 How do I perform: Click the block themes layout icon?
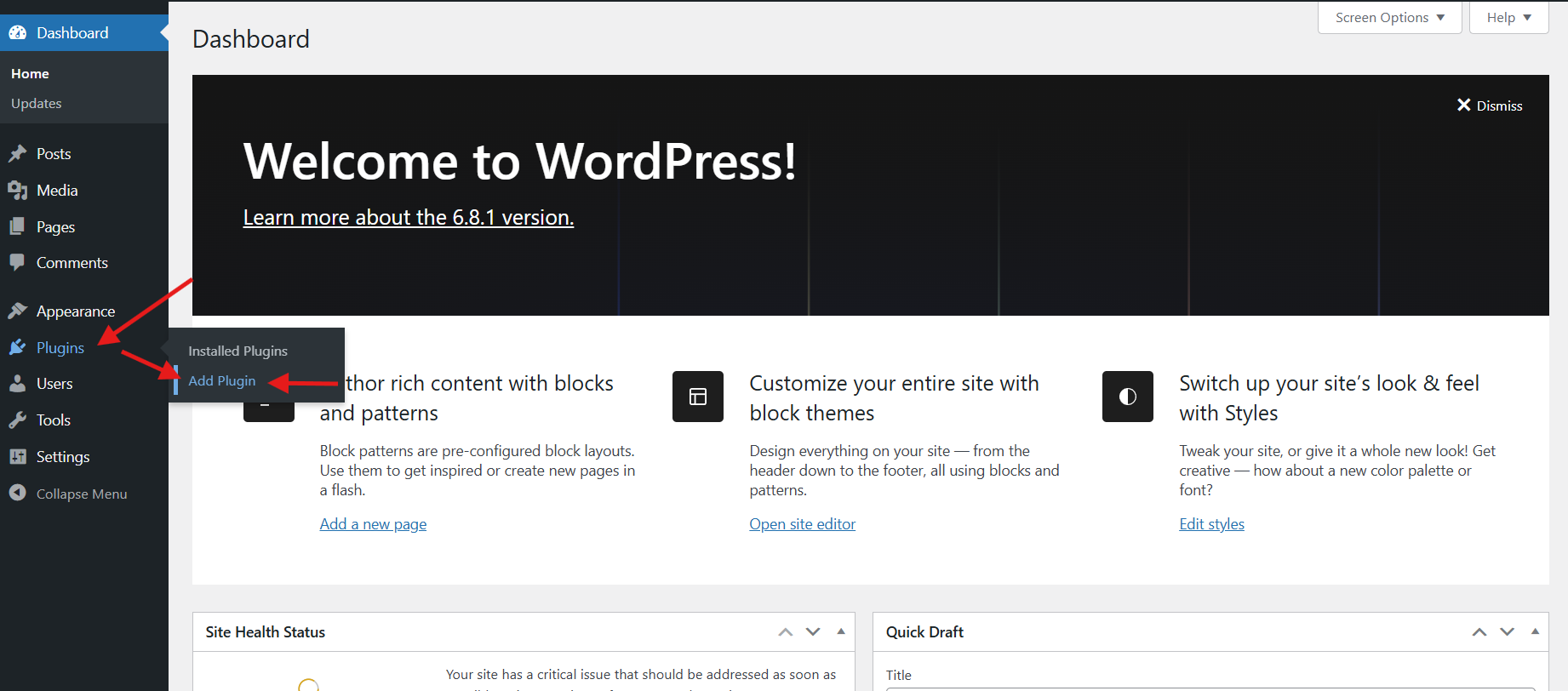click(697, 397)
